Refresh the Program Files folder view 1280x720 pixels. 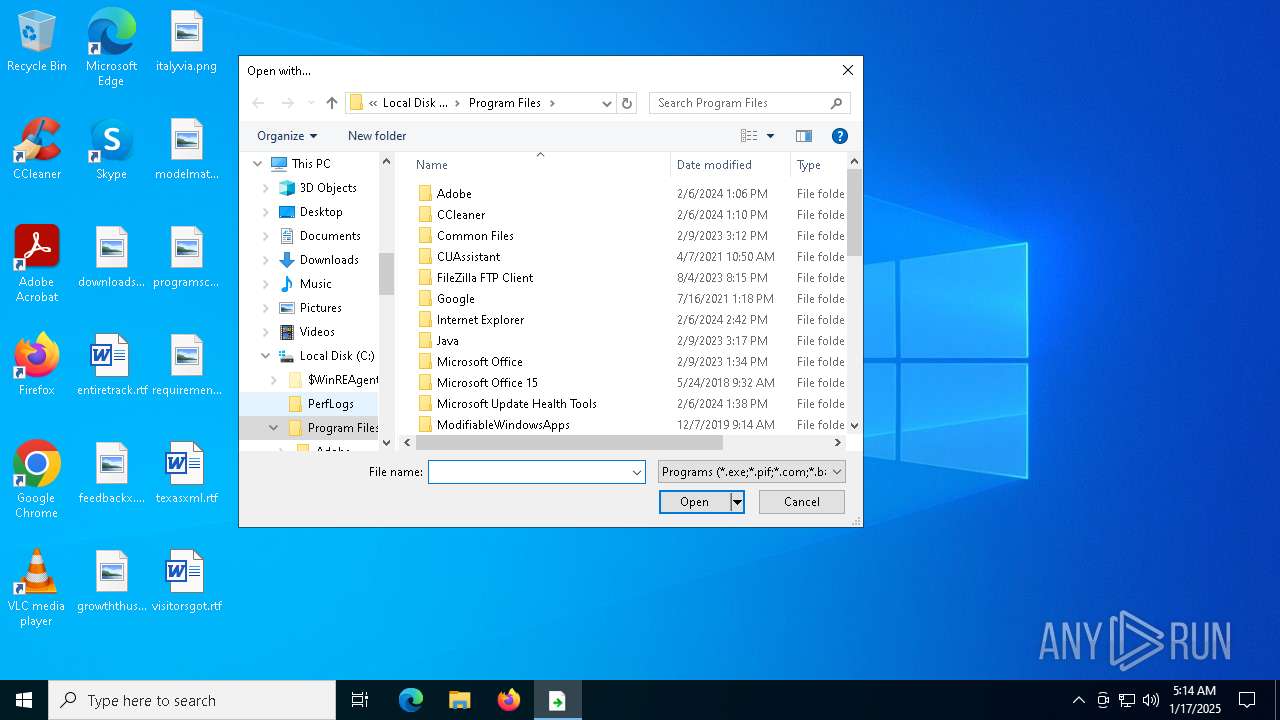pyautogui.click(x=627, y=103)
